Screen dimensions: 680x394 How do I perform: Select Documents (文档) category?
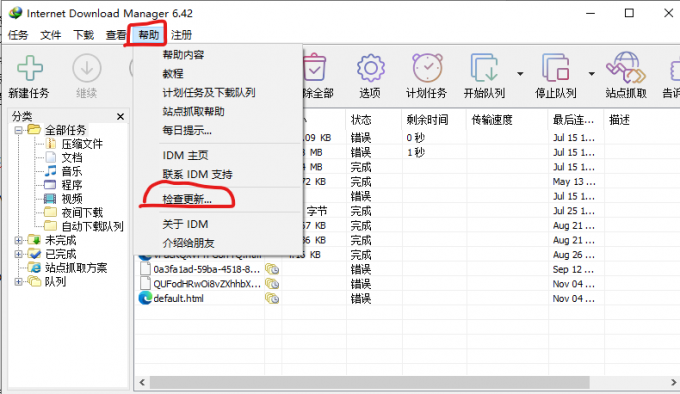pos(72,157)
